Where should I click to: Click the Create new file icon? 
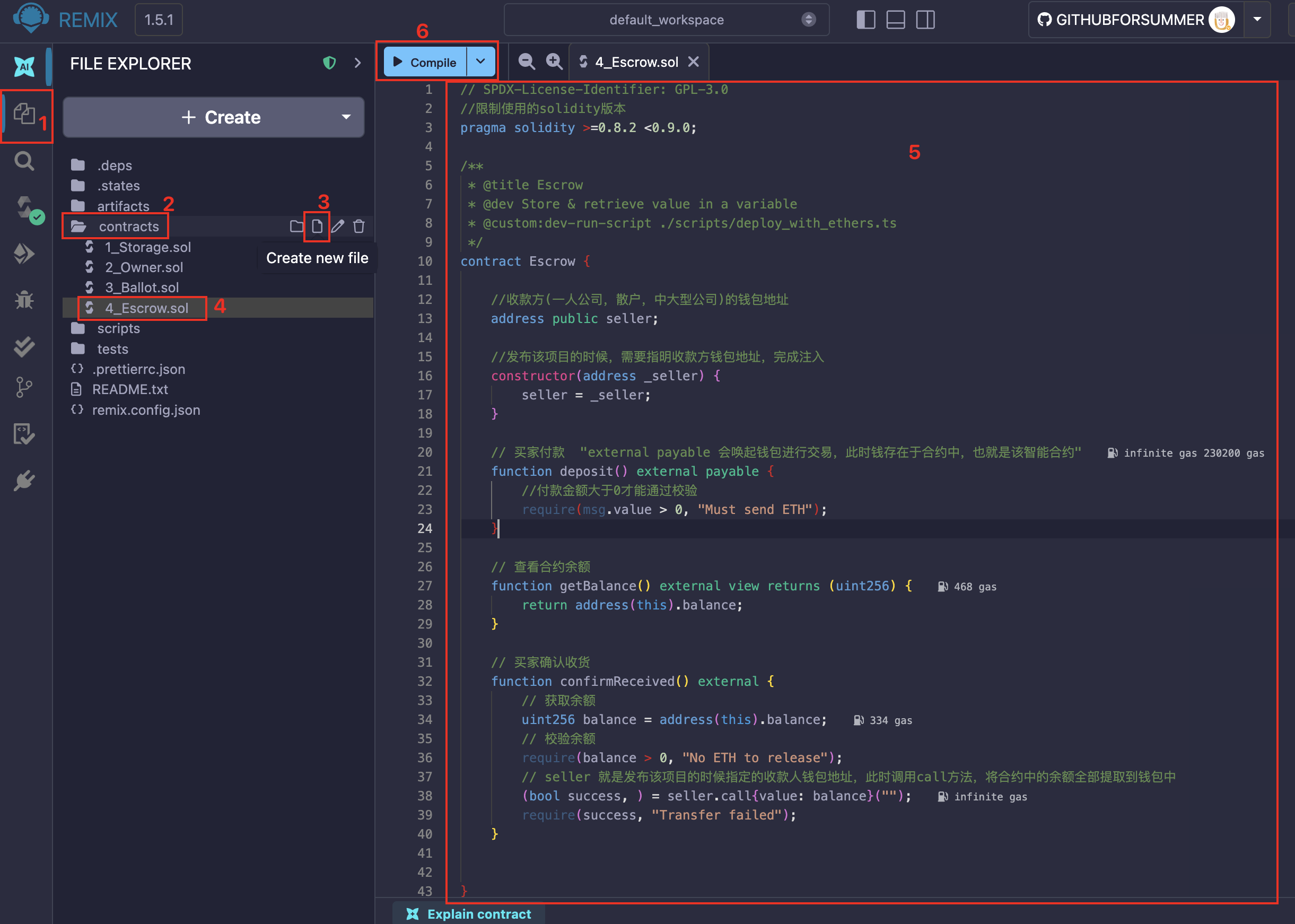317,226
